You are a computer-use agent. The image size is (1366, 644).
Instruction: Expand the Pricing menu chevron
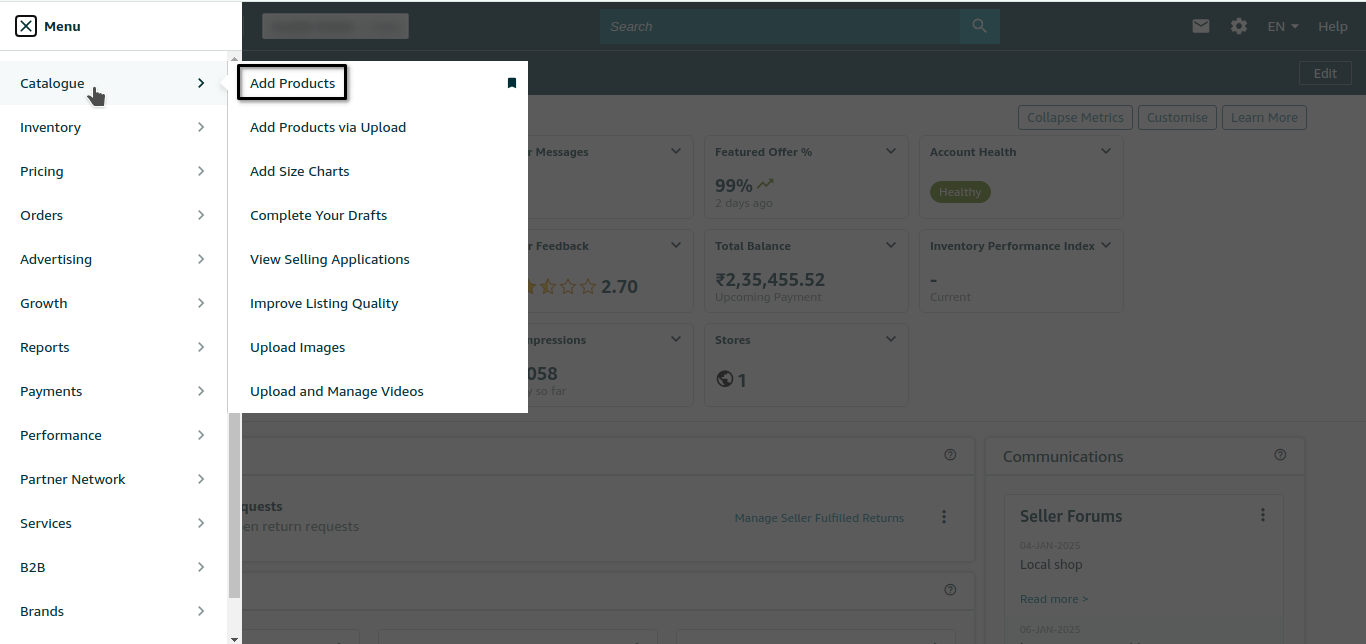pos(201,171)
